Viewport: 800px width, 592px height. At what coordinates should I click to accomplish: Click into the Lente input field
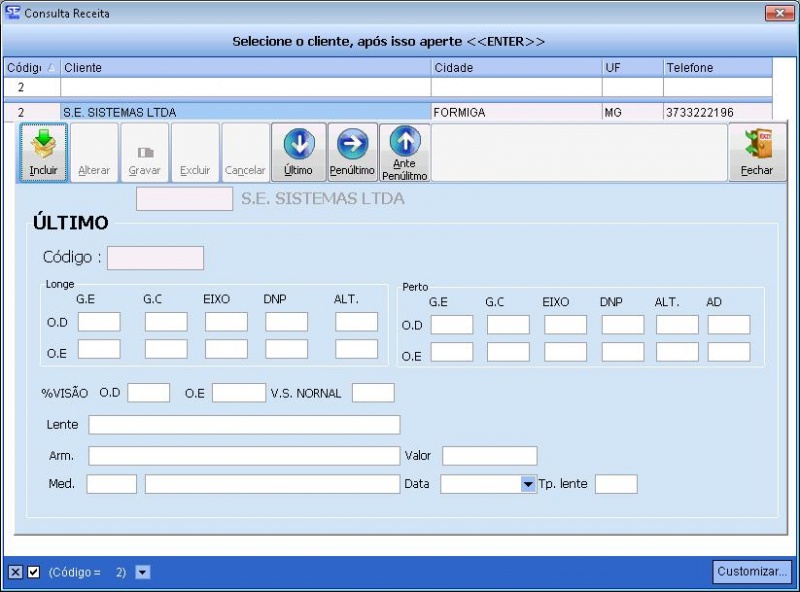pyautogui.click(x=244, y=425)
